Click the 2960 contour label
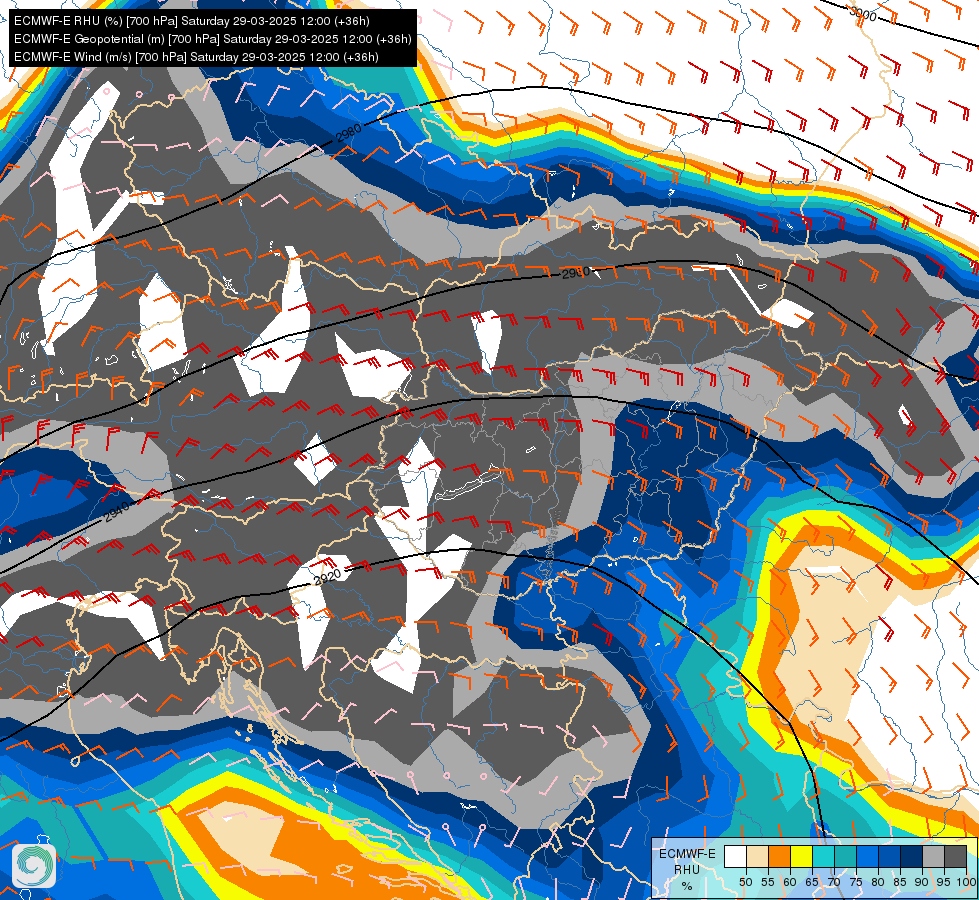Screen dimensions: 979x900 (576, 274)
